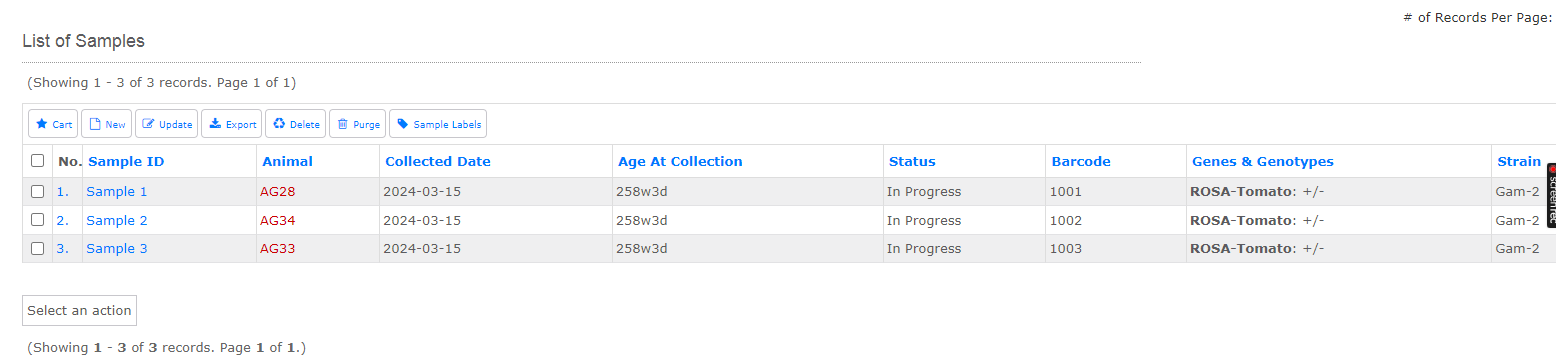Click the screenrec side tab
Screen dimensions: 1556x364
click(x=1551, y=195)
